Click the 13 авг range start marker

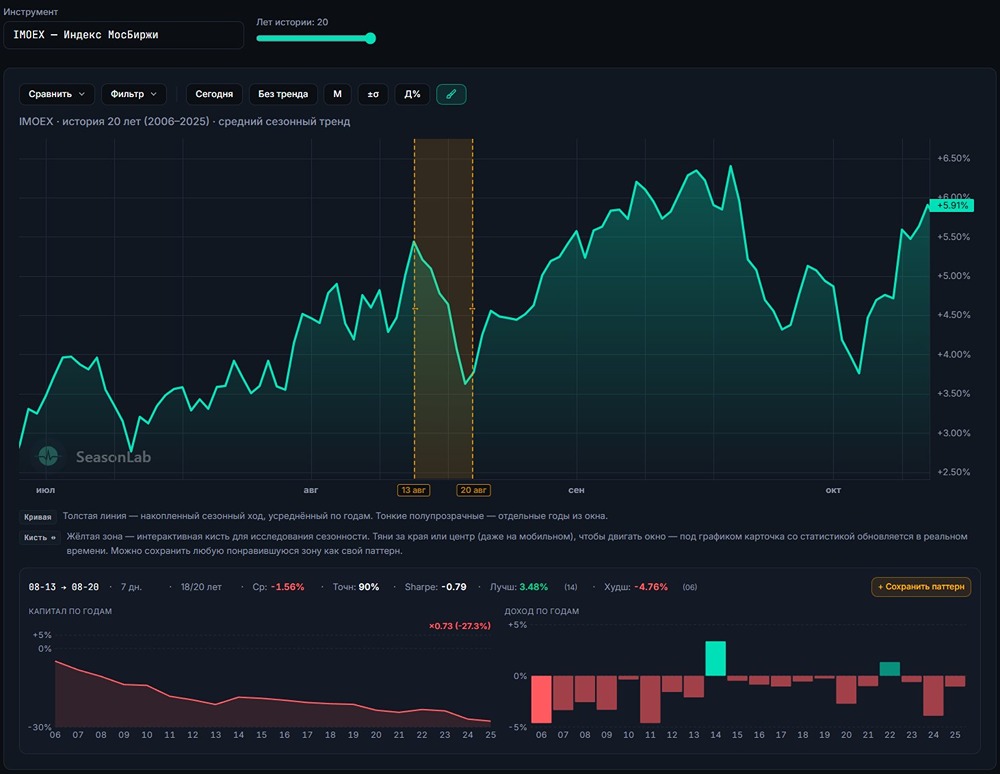click(413, 490)
